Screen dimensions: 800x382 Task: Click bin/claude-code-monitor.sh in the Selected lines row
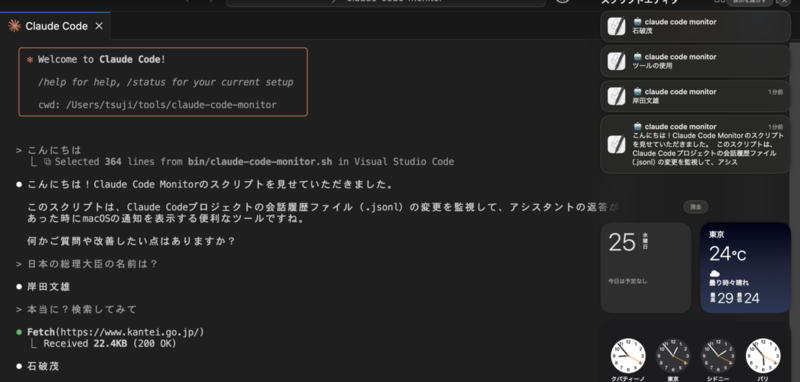click(260, 162)
